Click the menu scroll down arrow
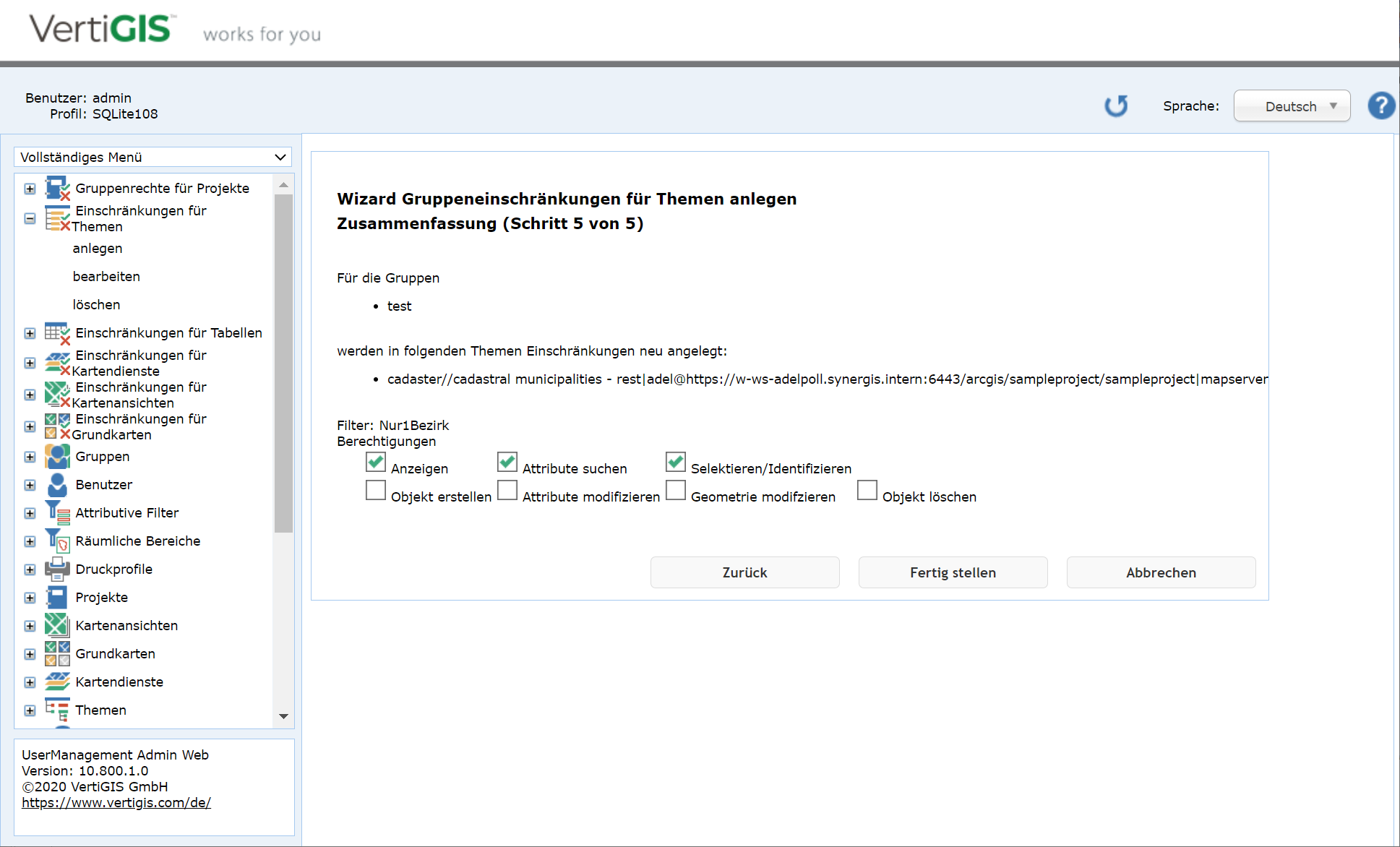 click(x=283, y=716)
